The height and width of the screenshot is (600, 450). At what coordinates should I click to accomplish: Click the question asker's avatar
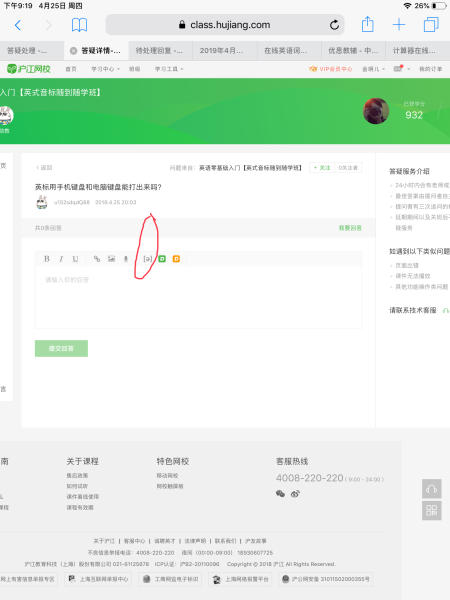click(42, 202)
